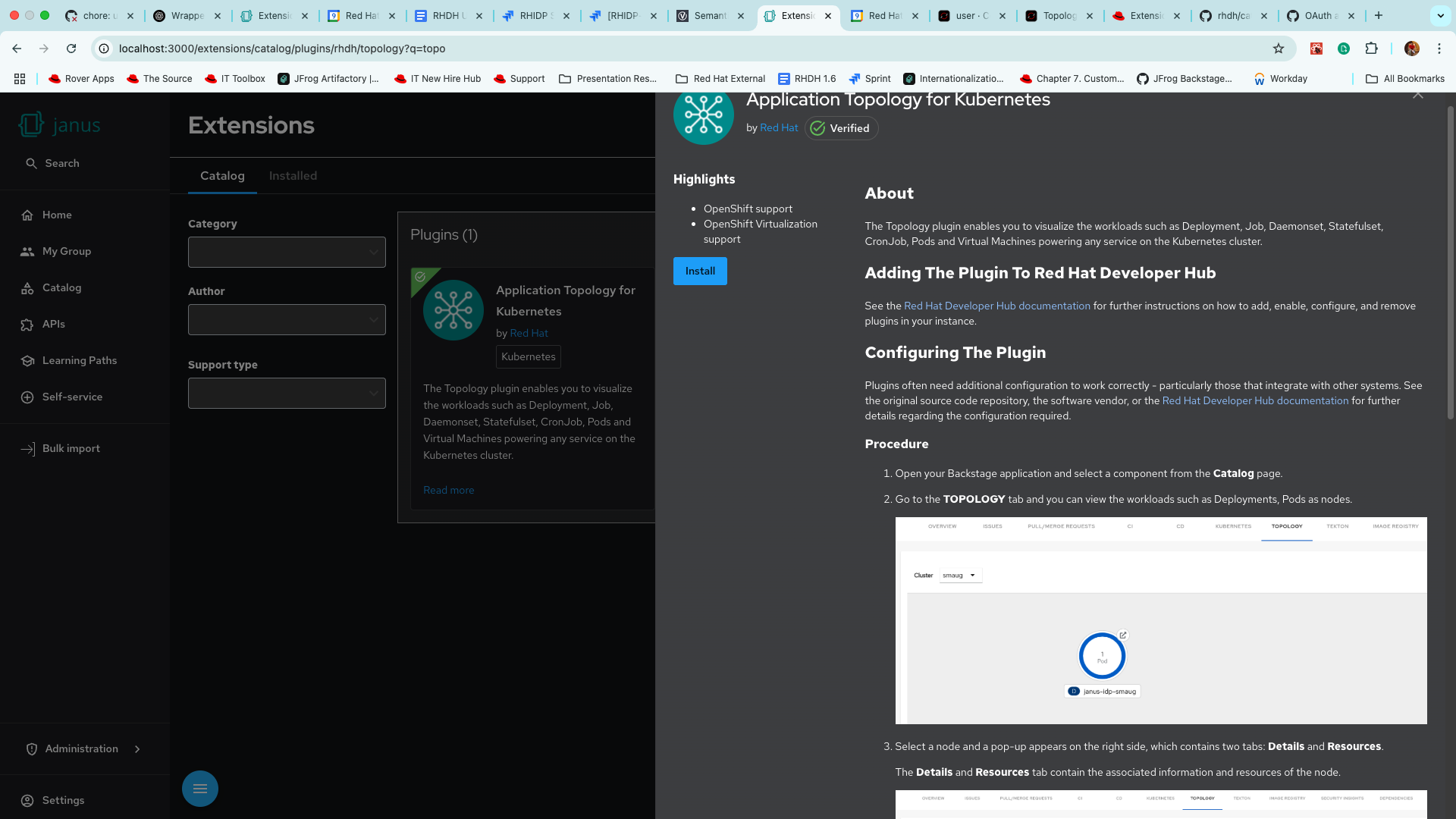Screen dimensions: 1456x819
Task: Click the Home sidebar icon
Action: pos(27,215)
